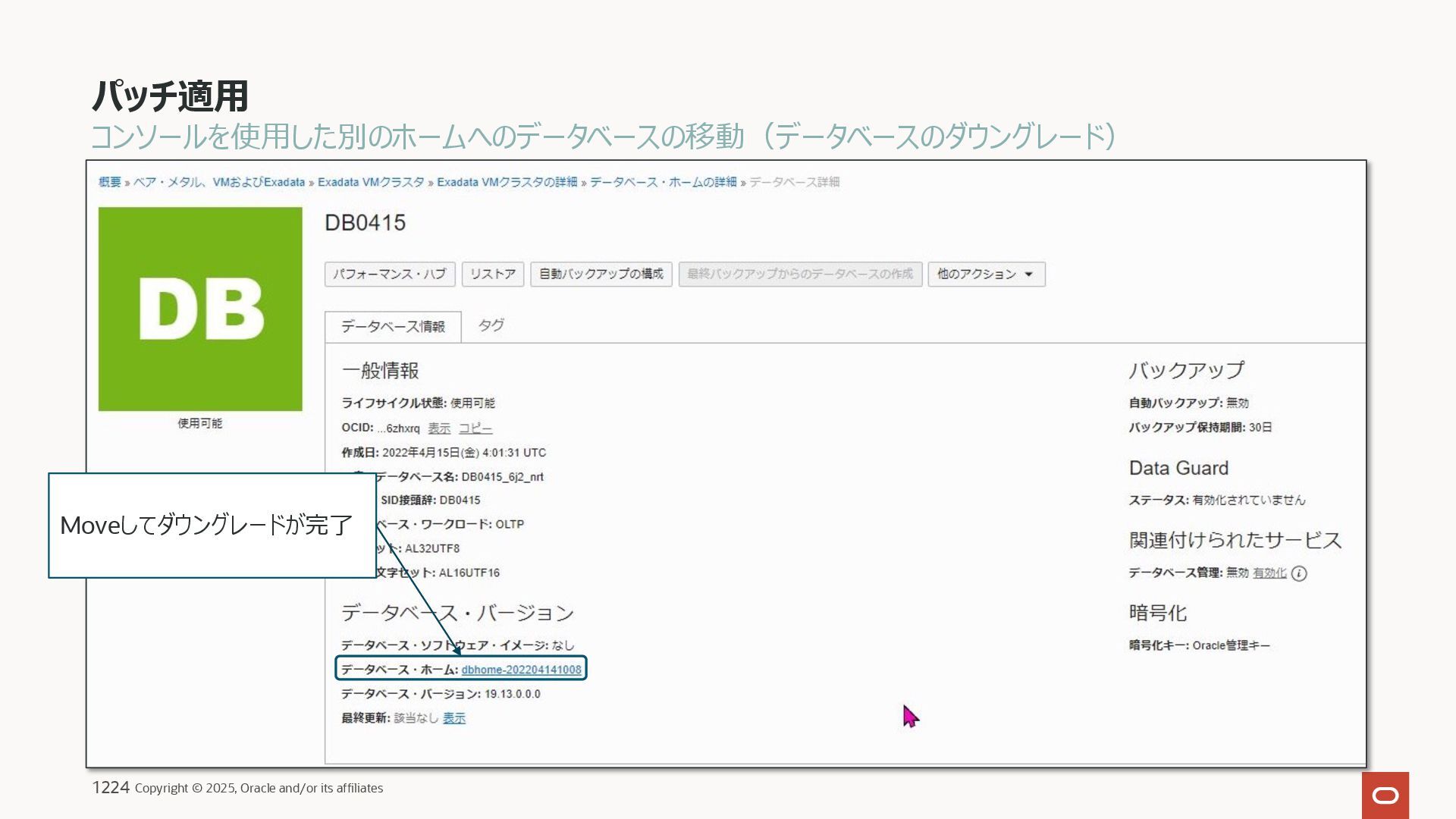This screenshot has height=819, width=1456.
Task: Open ベア・メタル、VMおよびExadata breadcrumb
Action: pyautogui.click(x=219, y=182)
